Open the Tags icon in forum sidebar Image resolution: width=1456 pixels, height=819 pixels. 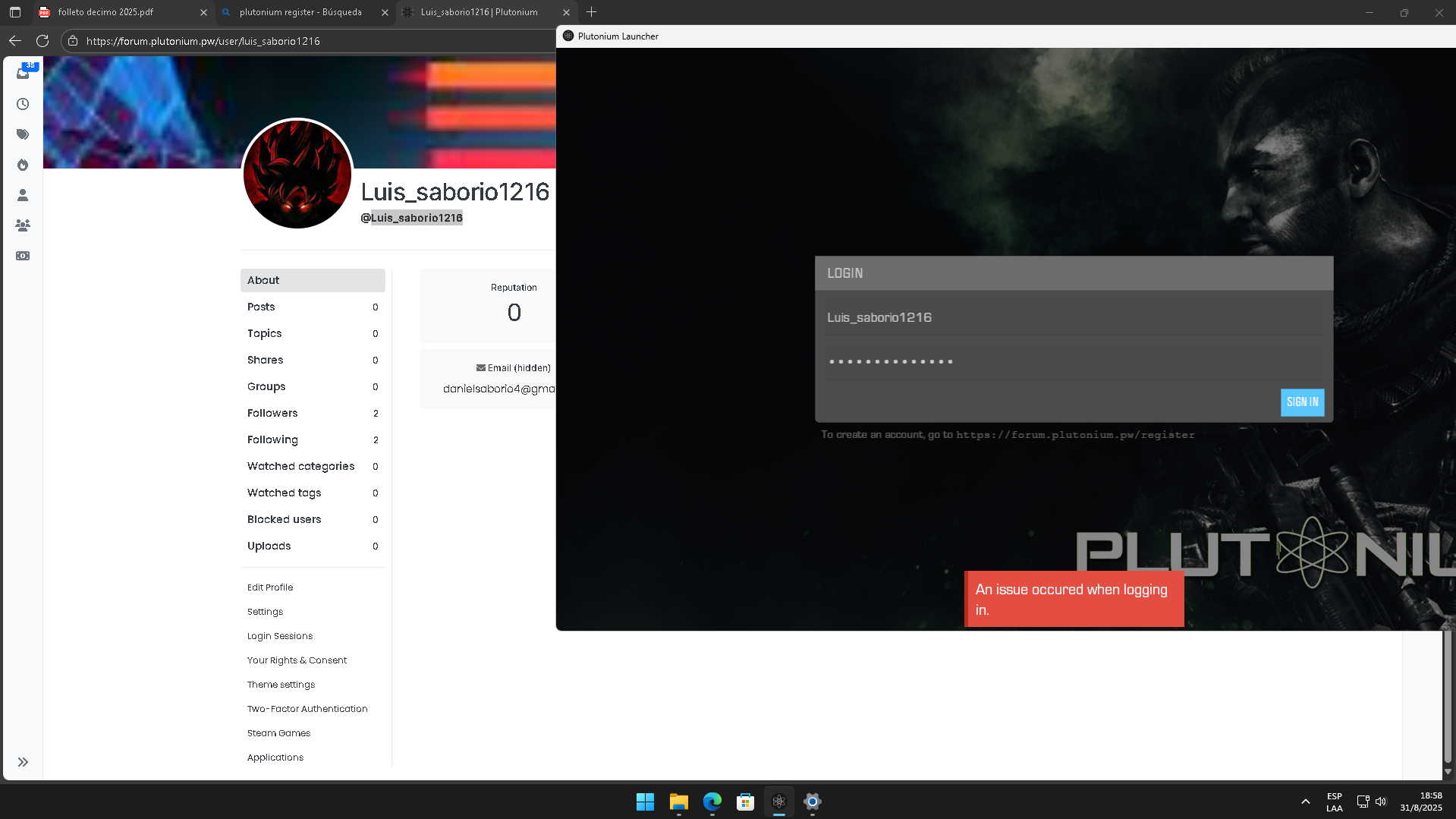pyautogui.click(x=23, y=134)
